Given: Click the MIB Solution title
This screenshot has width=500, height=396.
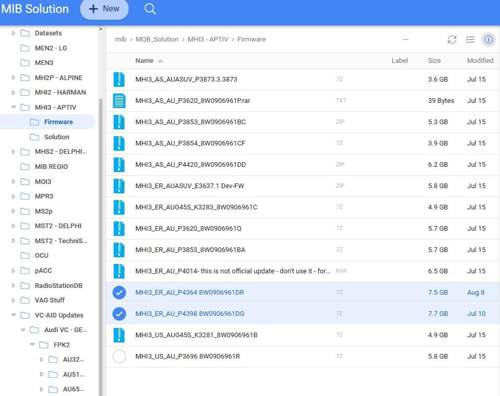Looking at the screenshot, I should (35, 9).
